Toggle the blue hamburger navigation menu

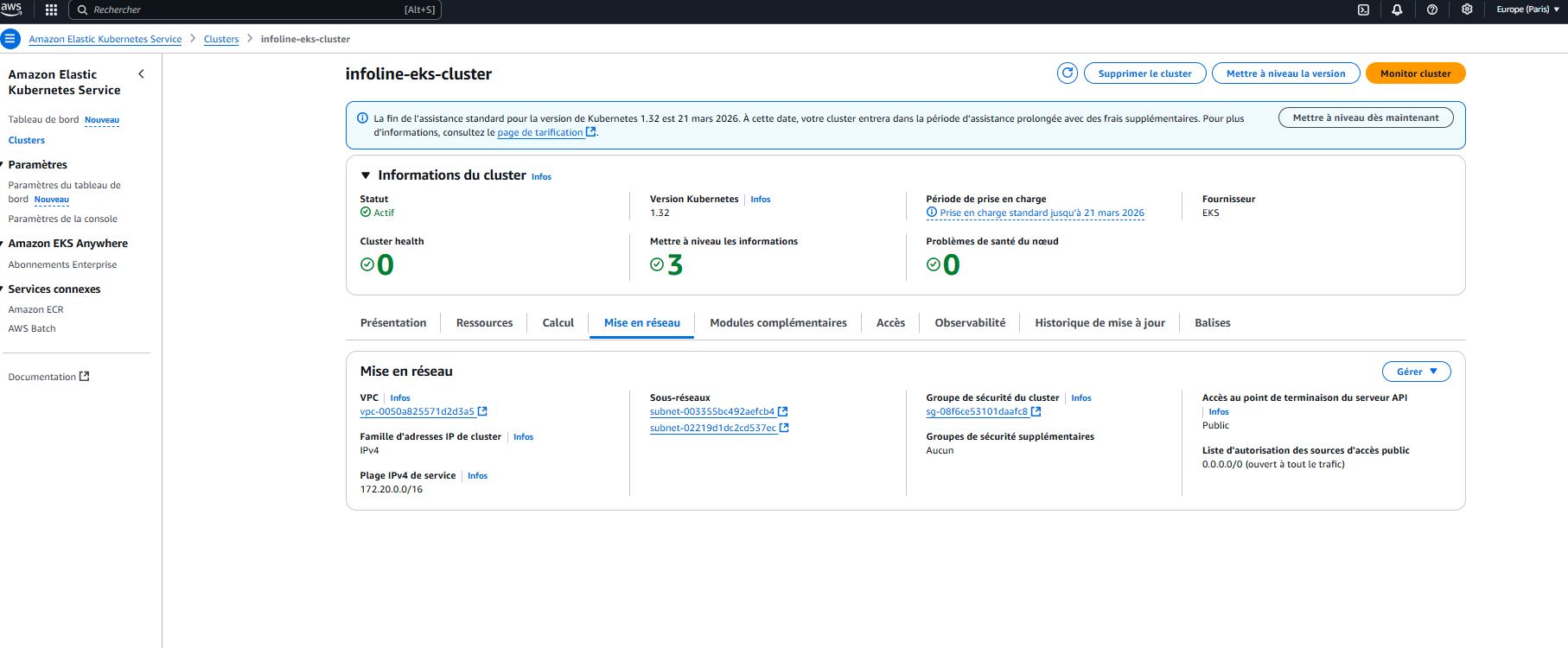pyautogui.click(x=10, y=39)
